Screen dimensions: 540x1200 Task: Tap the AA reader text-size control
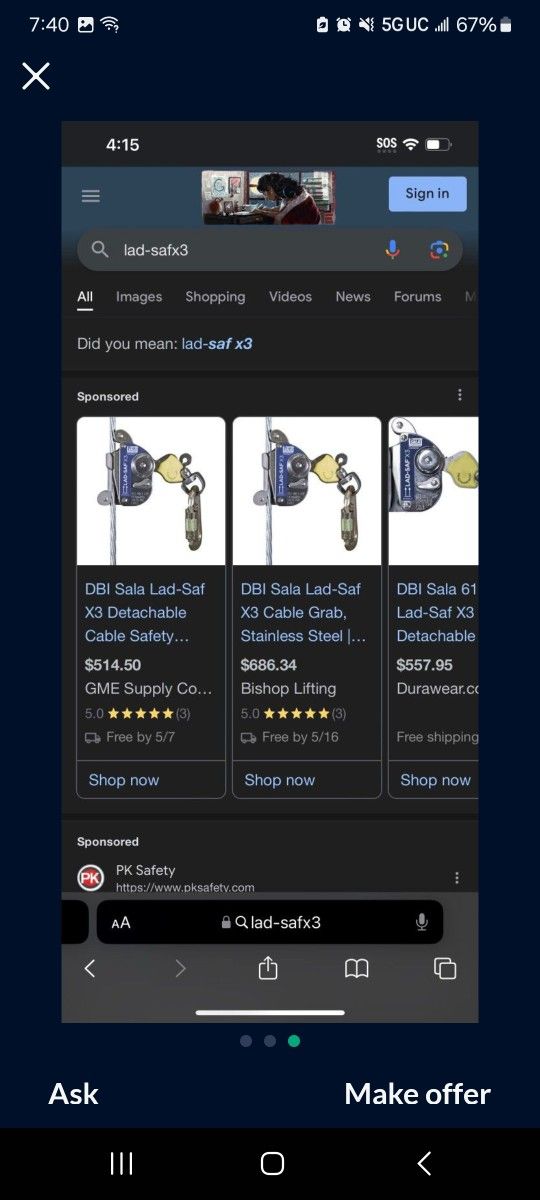pos(121,923)
